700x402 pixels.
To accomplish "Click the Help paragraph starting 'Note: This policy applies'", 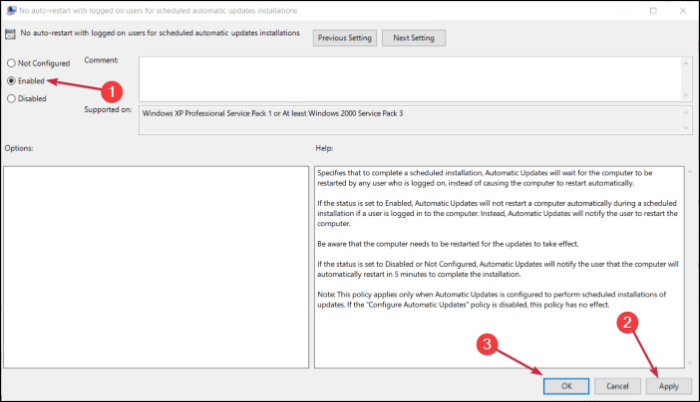I will click(x=492, y=300).
